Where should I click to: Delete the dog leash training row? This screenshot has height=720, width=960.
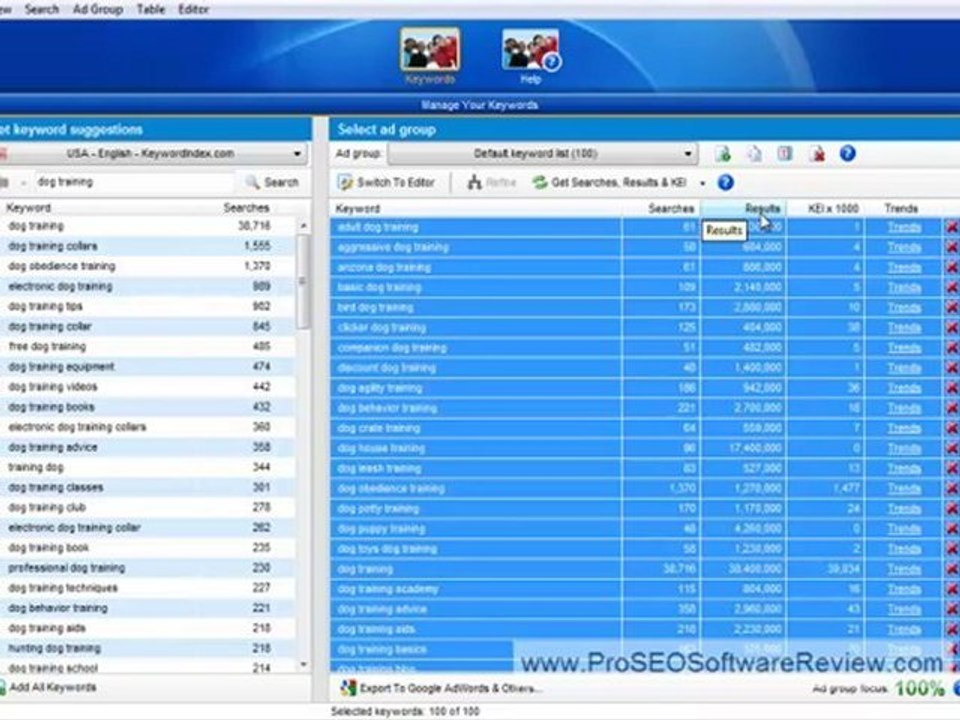click(952, 469)
